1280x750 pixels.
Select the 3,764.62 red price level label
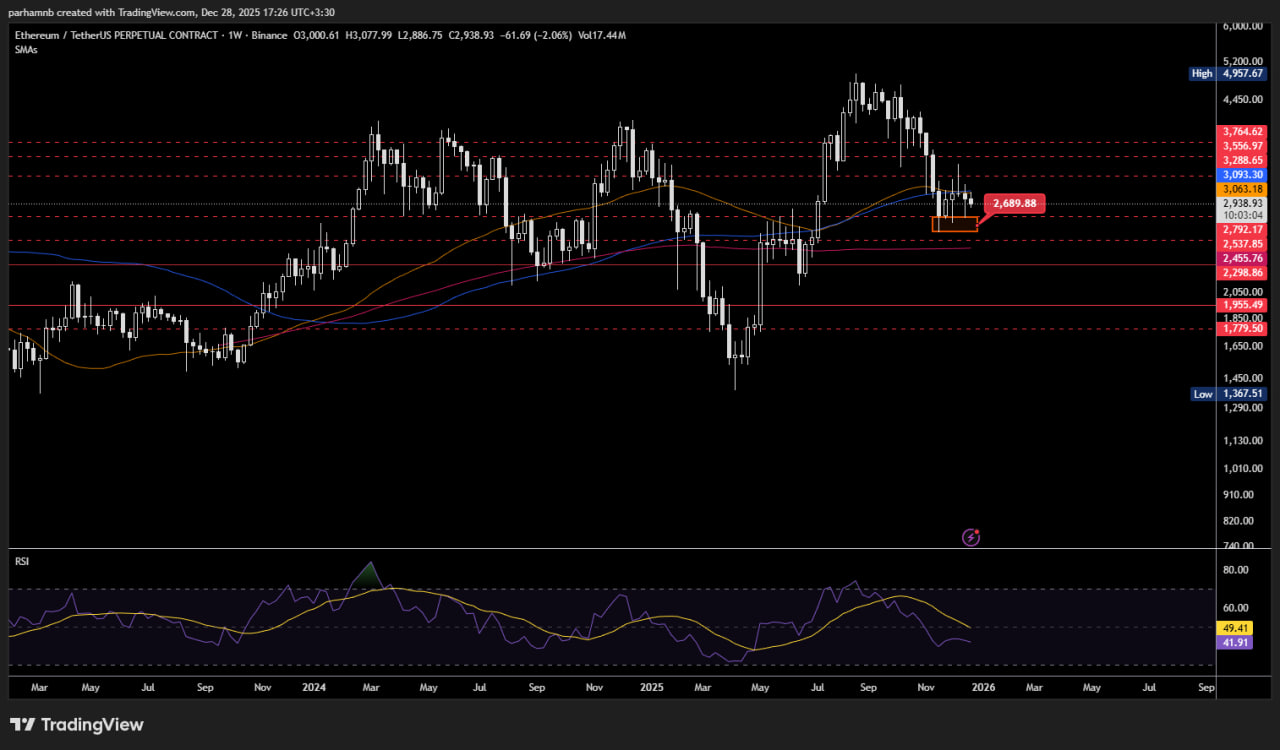pos(1243,131)
